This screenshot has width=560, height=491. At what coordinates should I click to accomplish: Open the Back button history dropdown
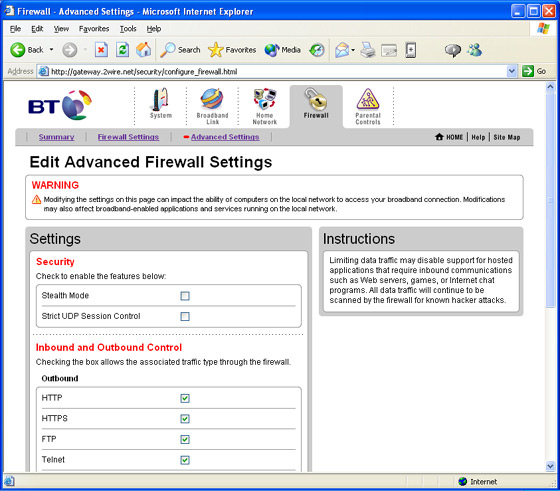(51, 50)
